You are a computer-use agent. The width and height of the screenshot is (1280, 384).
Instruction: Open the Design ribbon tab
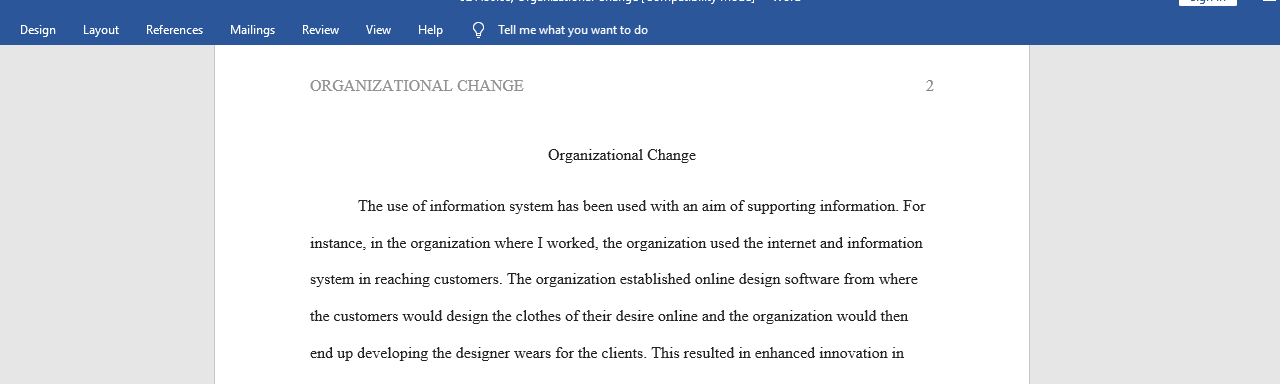[x=38, y=30]
